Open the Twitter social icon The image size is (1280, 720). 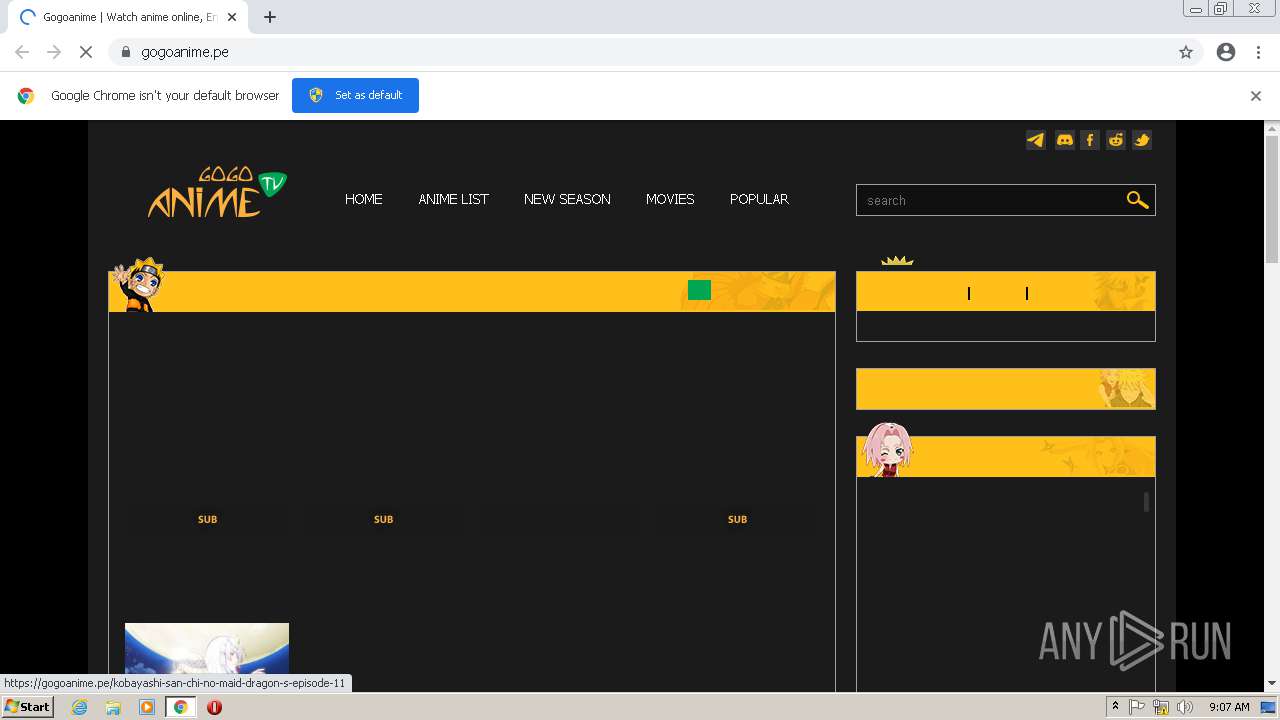point(1142,140)
